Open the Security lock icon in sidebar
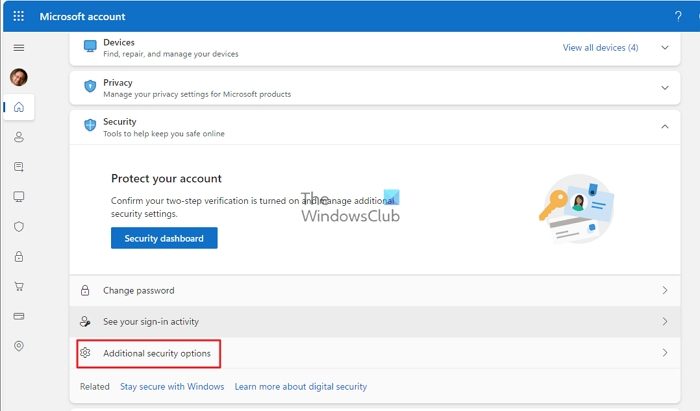Viewport: 700px width, 411px height. (19, 257)
